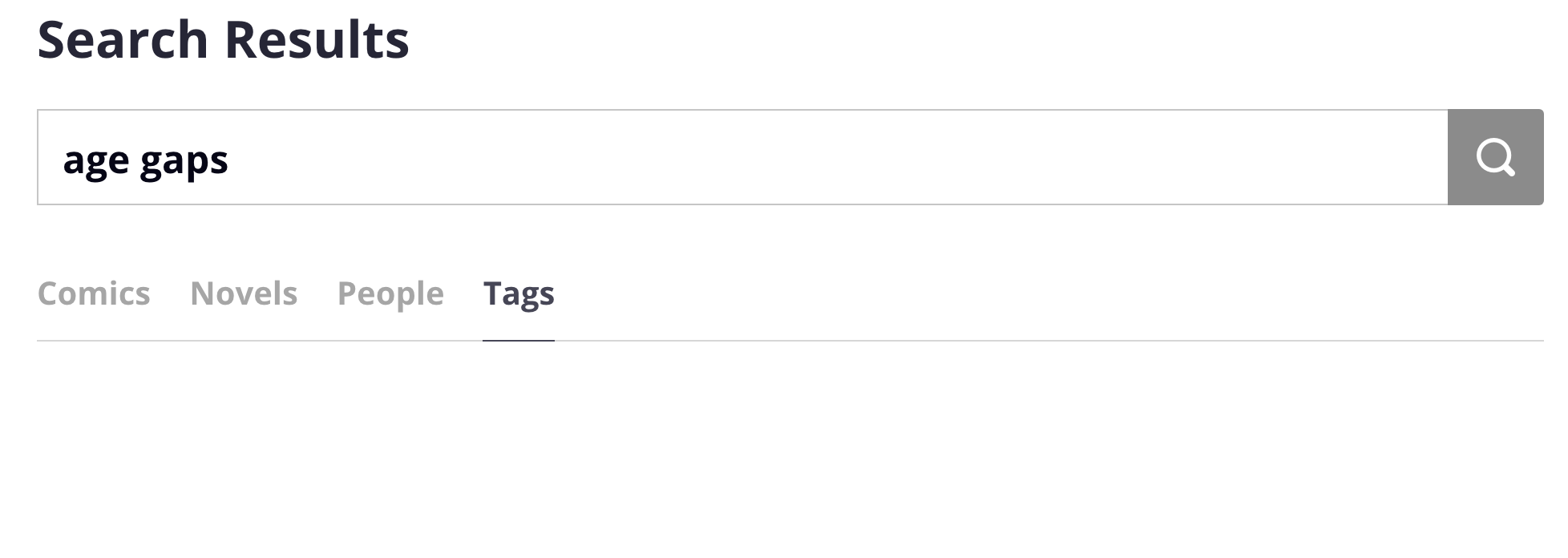This screenshot has width=1568, height=558.
Task: Switch to the Comics tab
Action: pos(94,293)
